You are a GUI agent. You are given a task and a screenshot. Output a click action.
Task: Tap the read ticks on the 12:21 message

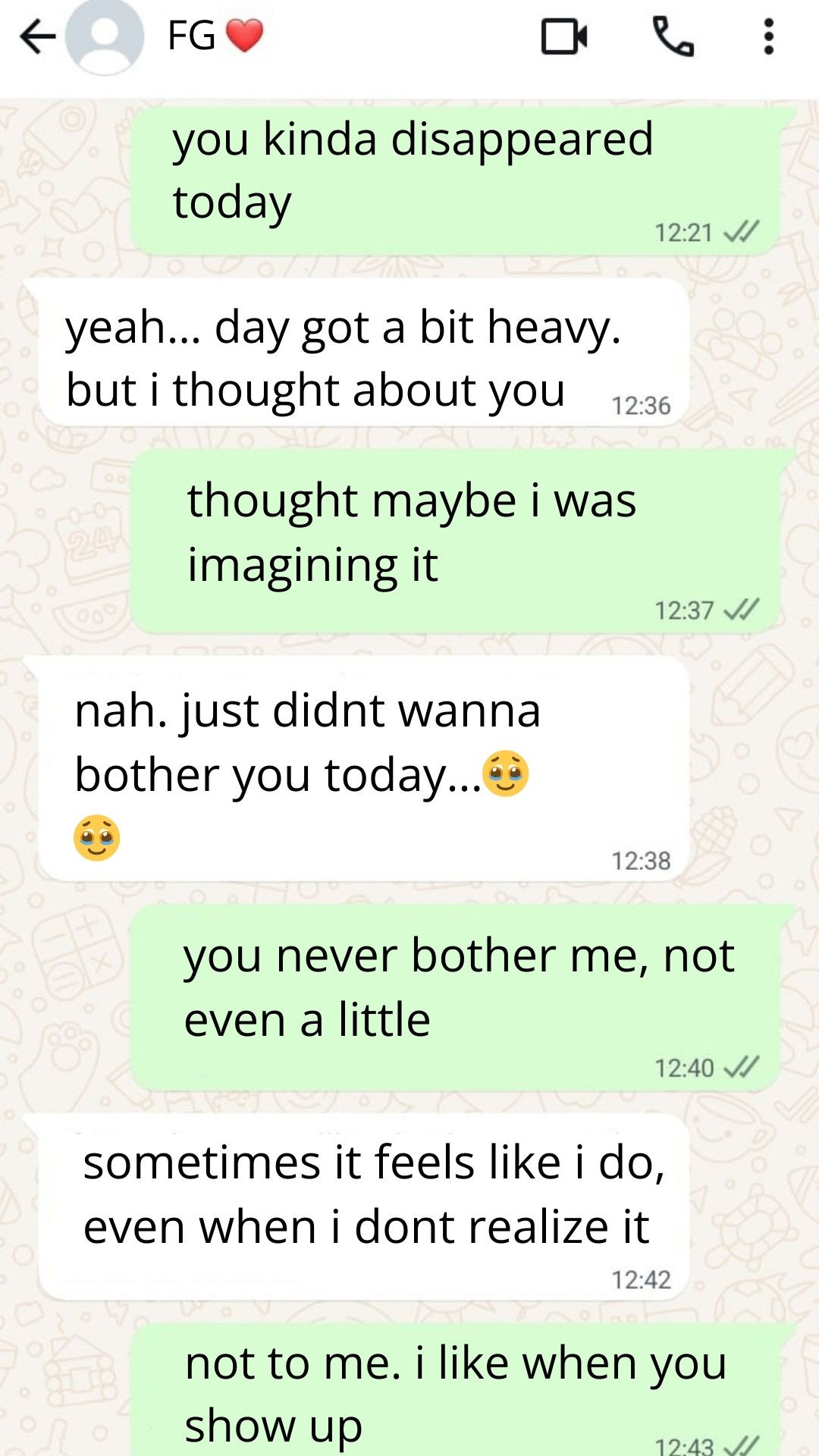click(x=742, y=231)
